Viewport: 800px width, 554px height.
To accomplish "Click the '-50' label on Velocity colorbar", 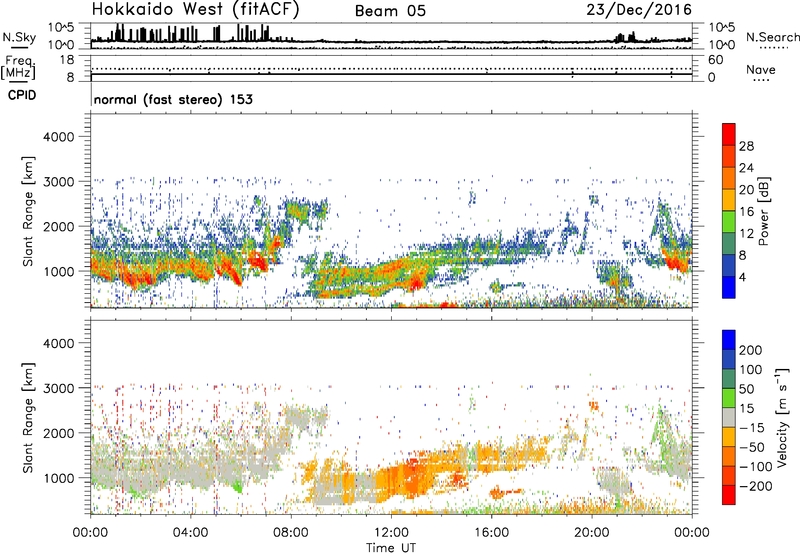I will coord(752,447).
